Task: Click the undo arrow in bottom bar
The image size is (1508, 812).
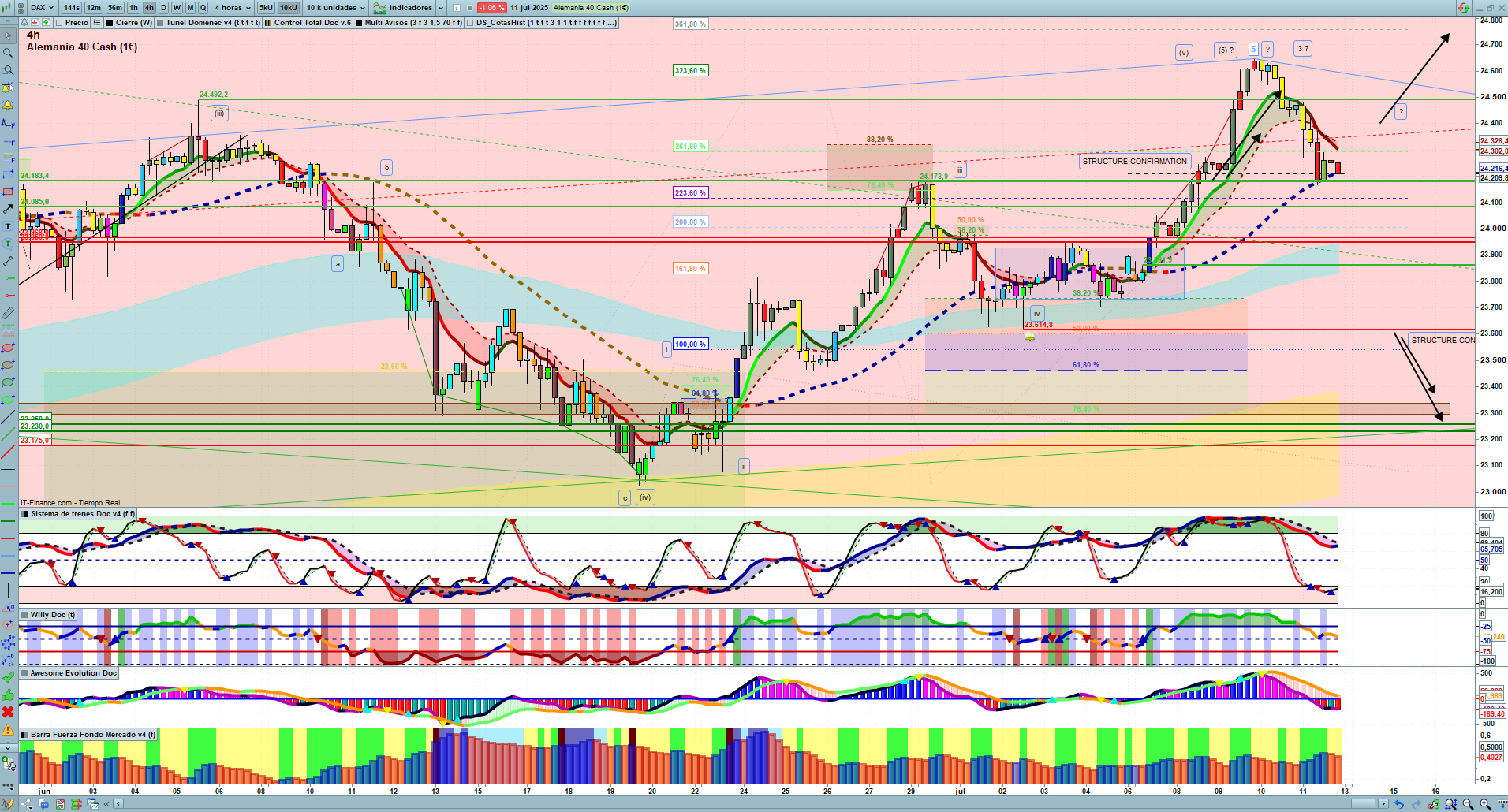Action: pyautogui.click(x=1398, y=804)
